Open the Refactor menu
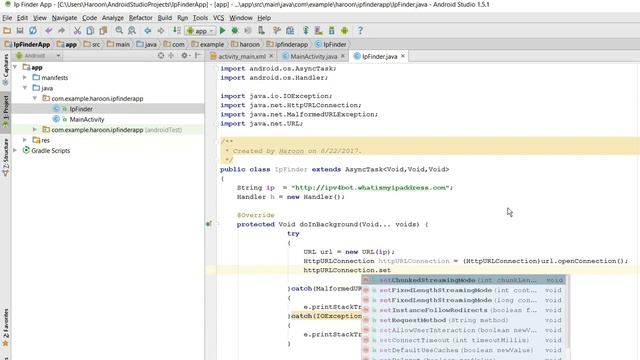640x360 pixels. point(140,18)
